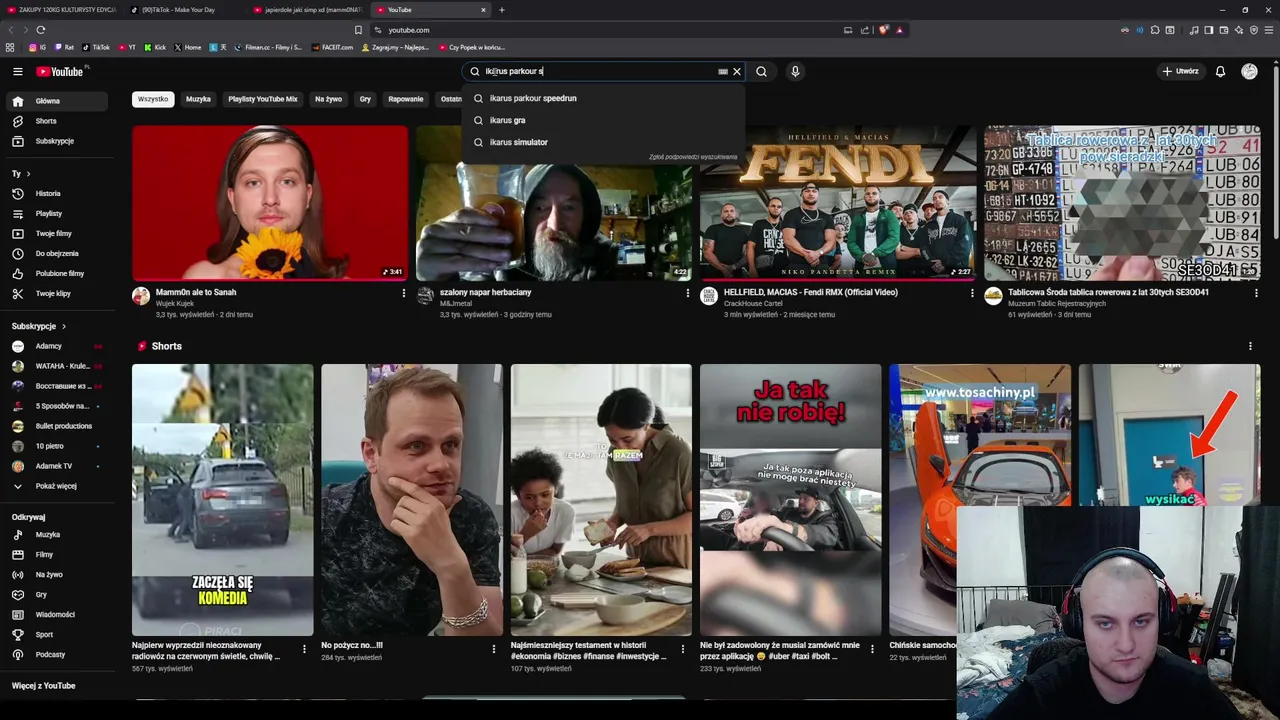Play the 'Mamm0n ale to Sanah' thumbnail
Screen dimensions: 1280x720
point(270,203)
